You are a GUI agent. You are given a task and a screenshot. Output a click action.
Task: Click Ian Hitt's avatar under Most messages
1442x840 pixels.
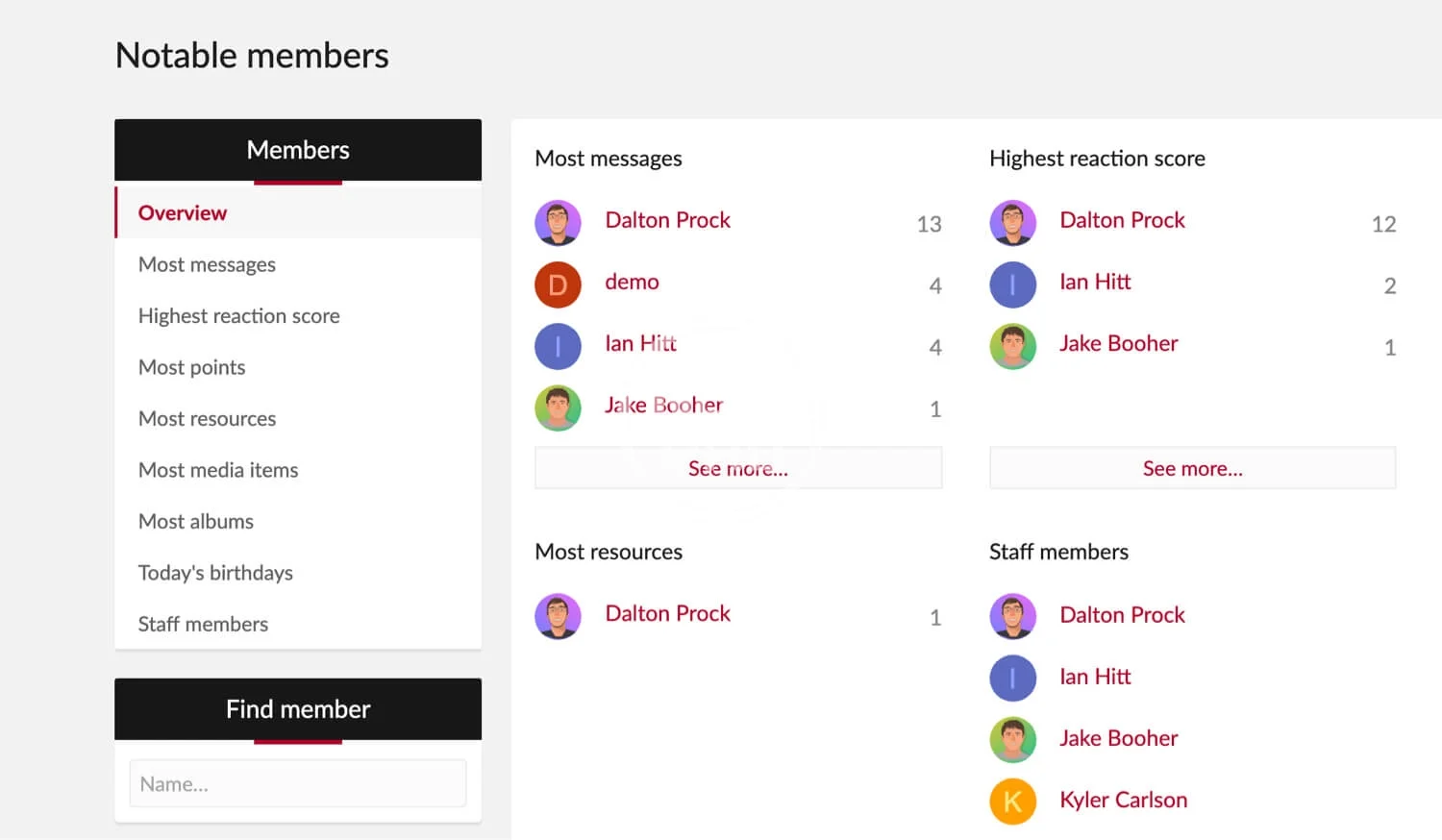pos(558,346)
